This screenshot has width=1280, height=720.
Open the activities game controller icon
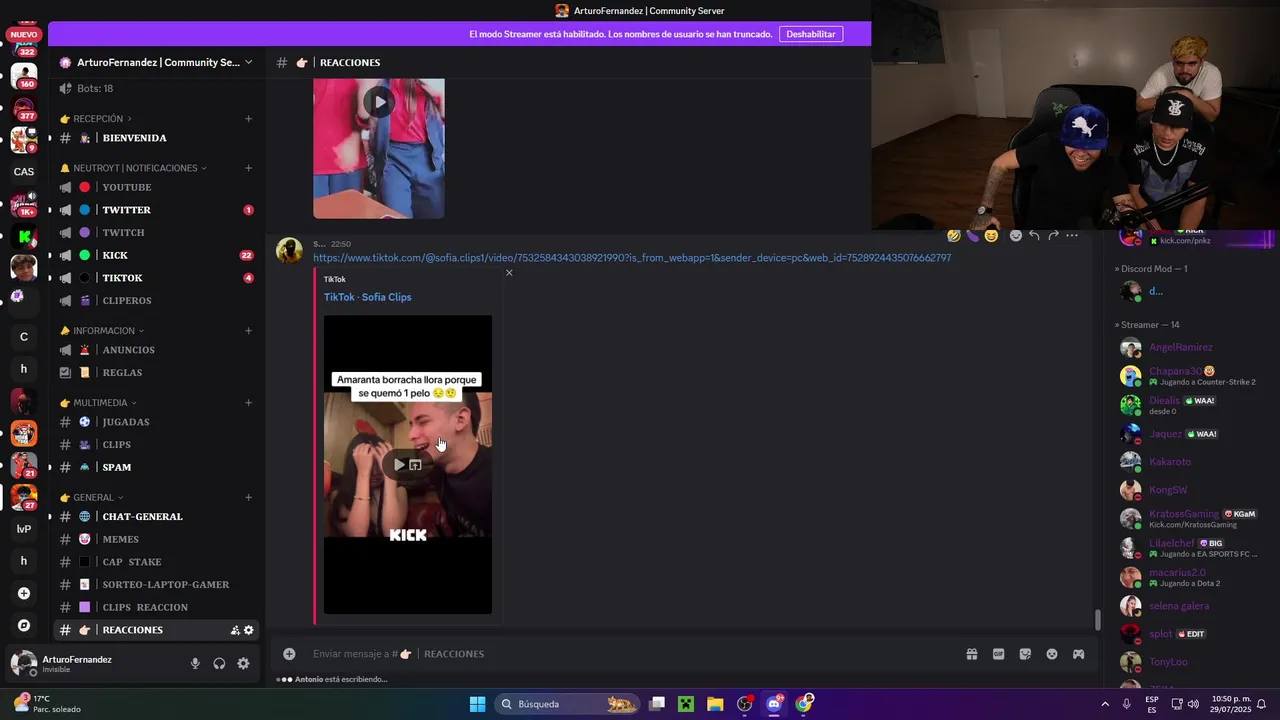pos(1079,654)
